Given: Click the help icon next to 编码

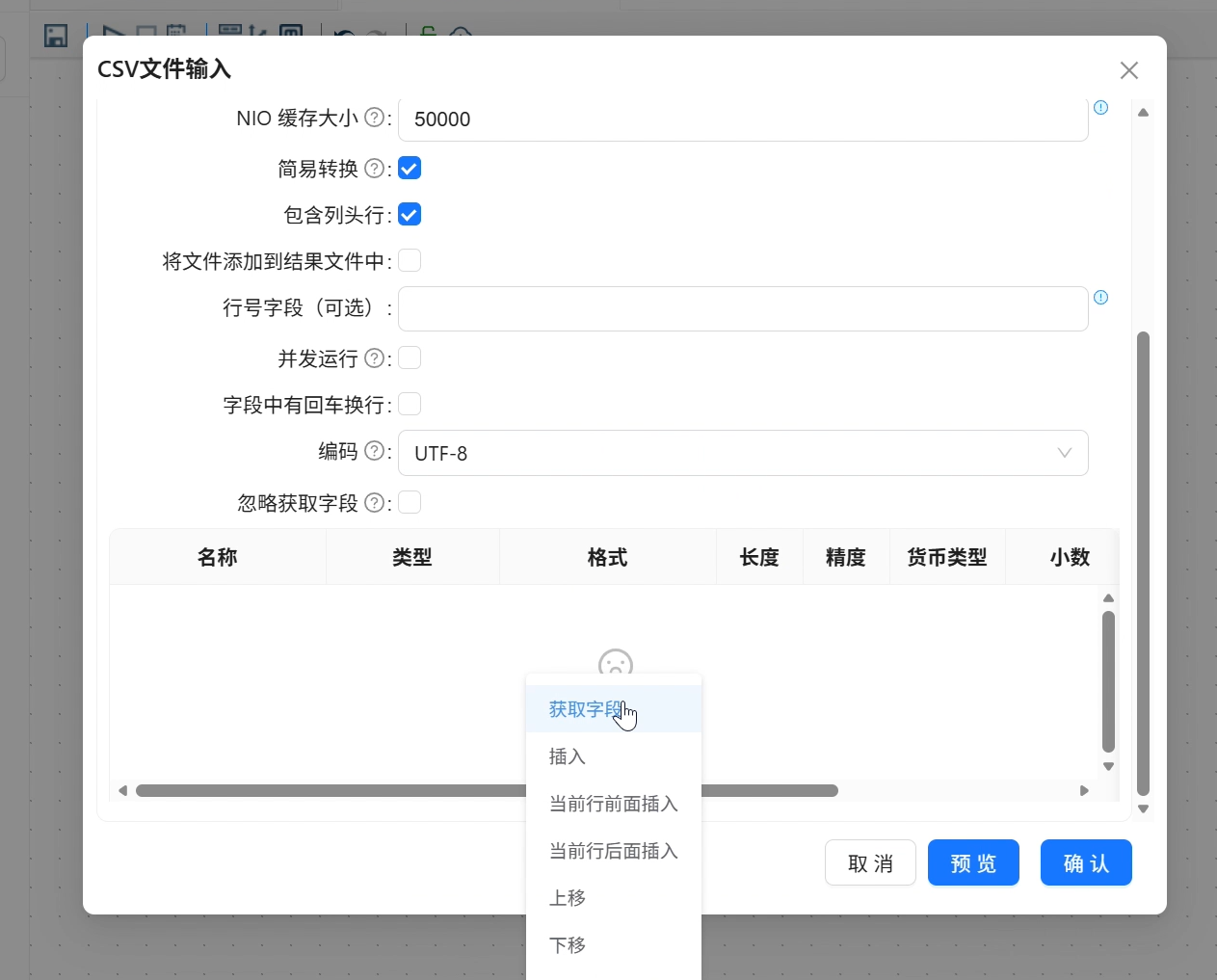Looking at the screenshot, I should pyautogui.click(x=375, y=451).
